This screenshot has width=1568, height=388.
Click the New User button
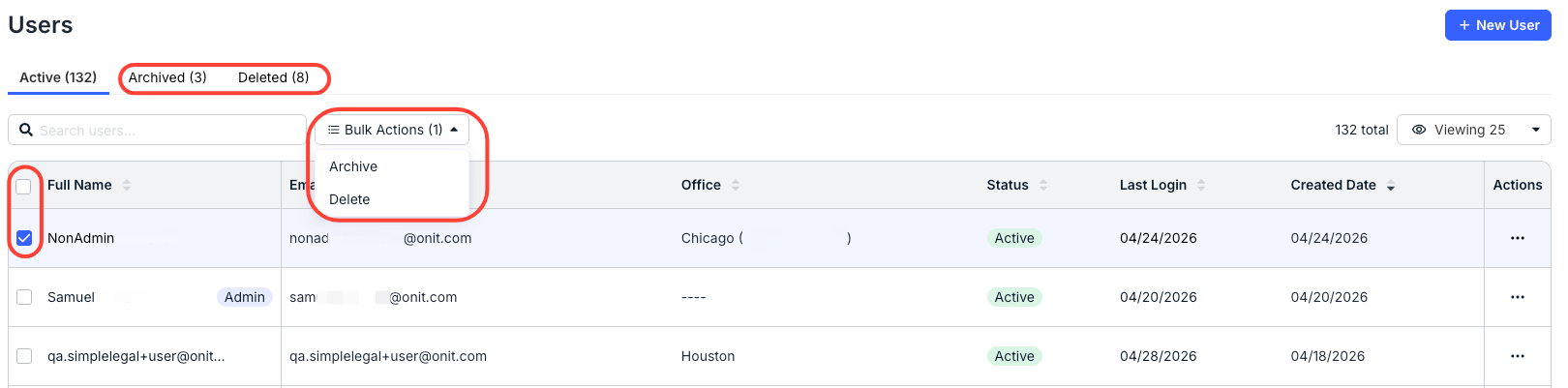[x=1498, y=25]
